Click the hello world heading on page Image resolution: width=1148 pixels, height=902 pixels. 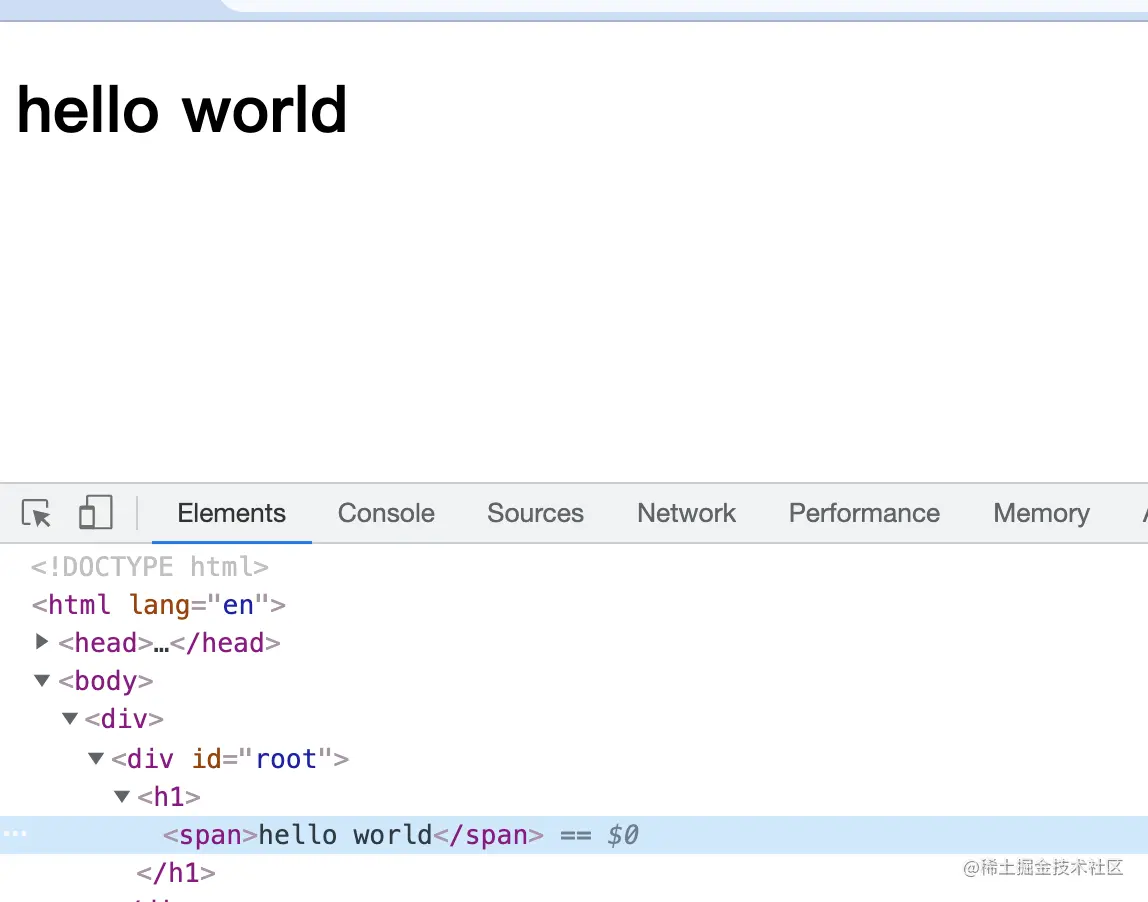coord(182,110)
